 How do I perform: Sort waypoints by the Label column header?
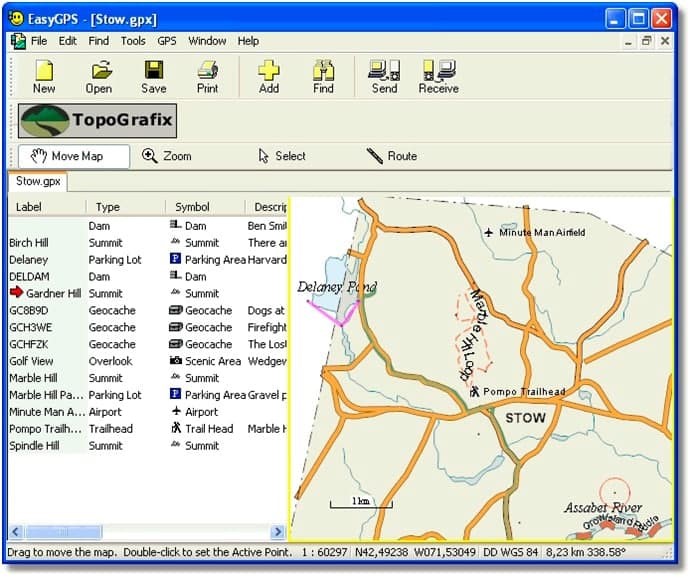(30, 207)
